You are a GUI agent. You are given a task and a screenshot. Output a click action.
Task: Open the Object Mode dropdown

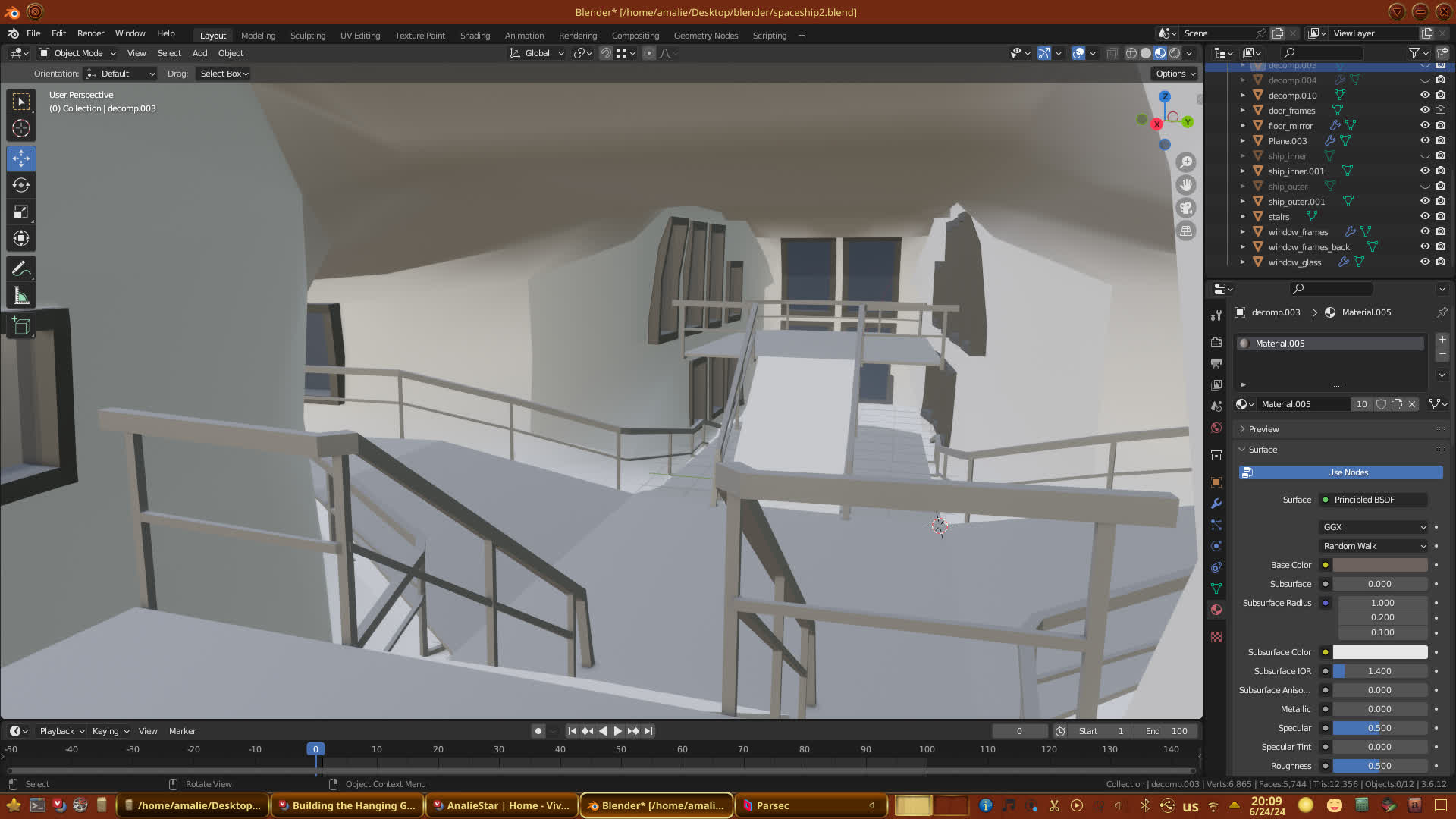pos(77,53)
